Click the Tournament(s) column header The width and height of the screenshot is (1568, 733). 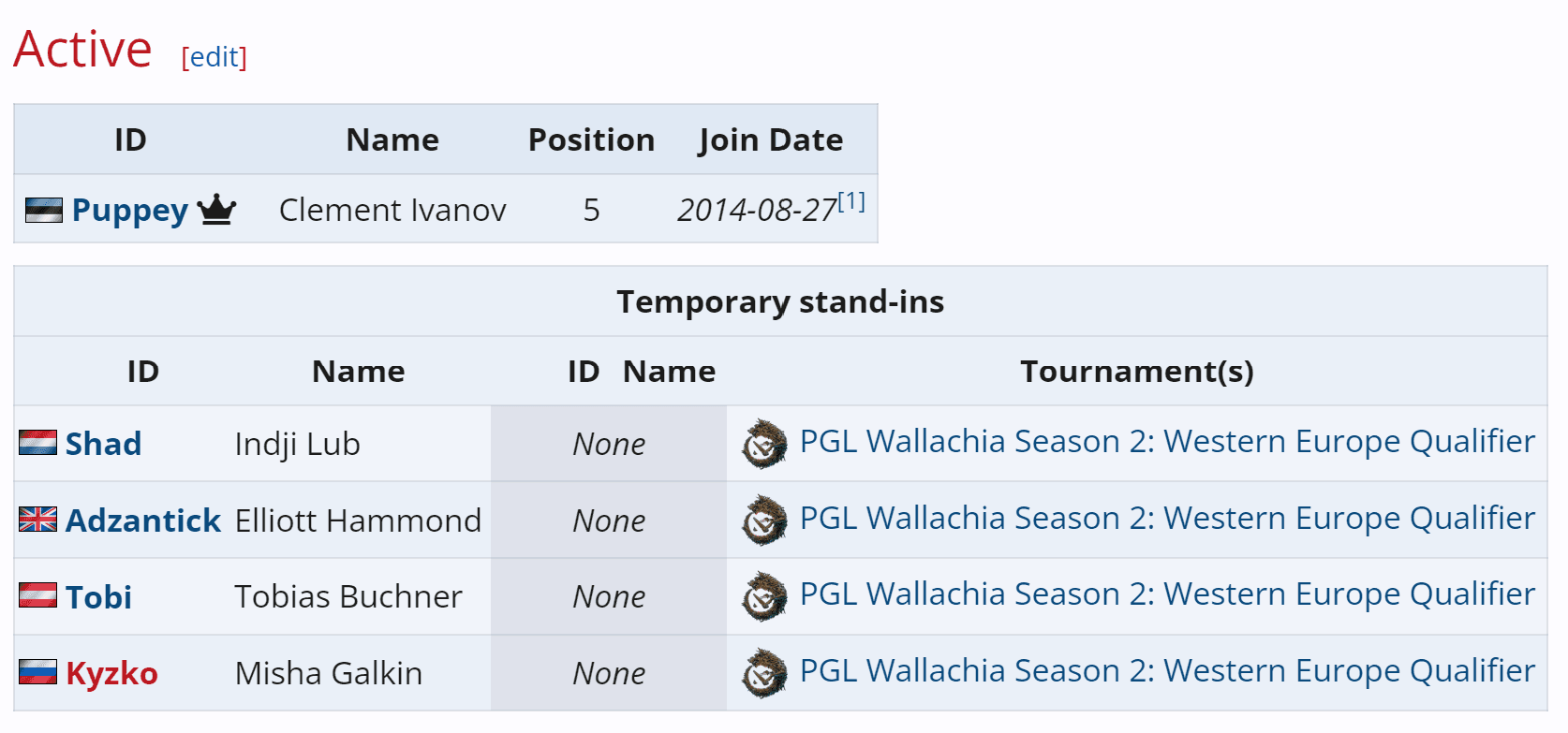point(1136,371)
